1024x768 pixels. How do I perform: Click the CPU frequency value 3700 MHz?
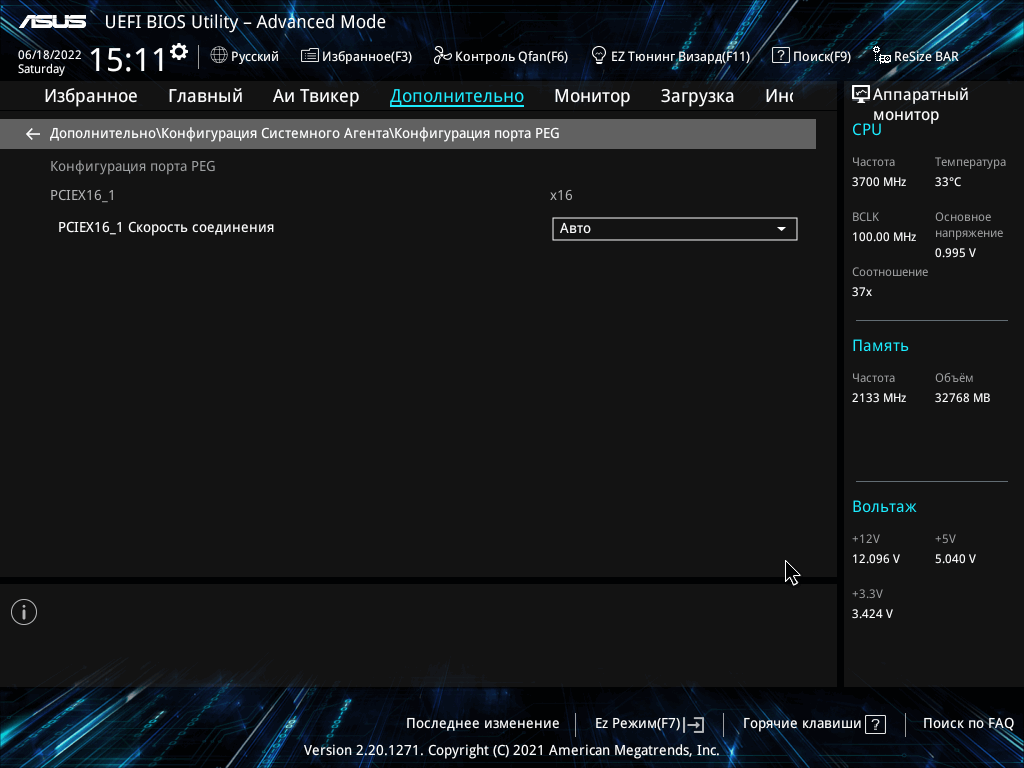pos(878,182)
